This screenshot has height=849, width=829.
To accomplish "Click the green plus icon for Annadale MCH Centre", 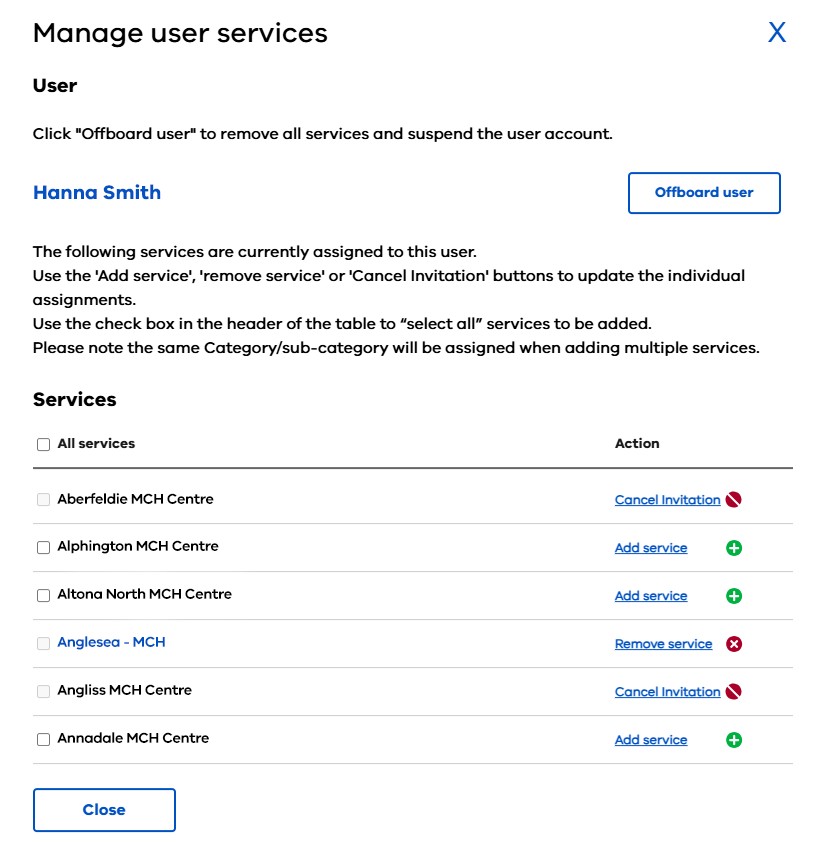I will click(734, 739).
